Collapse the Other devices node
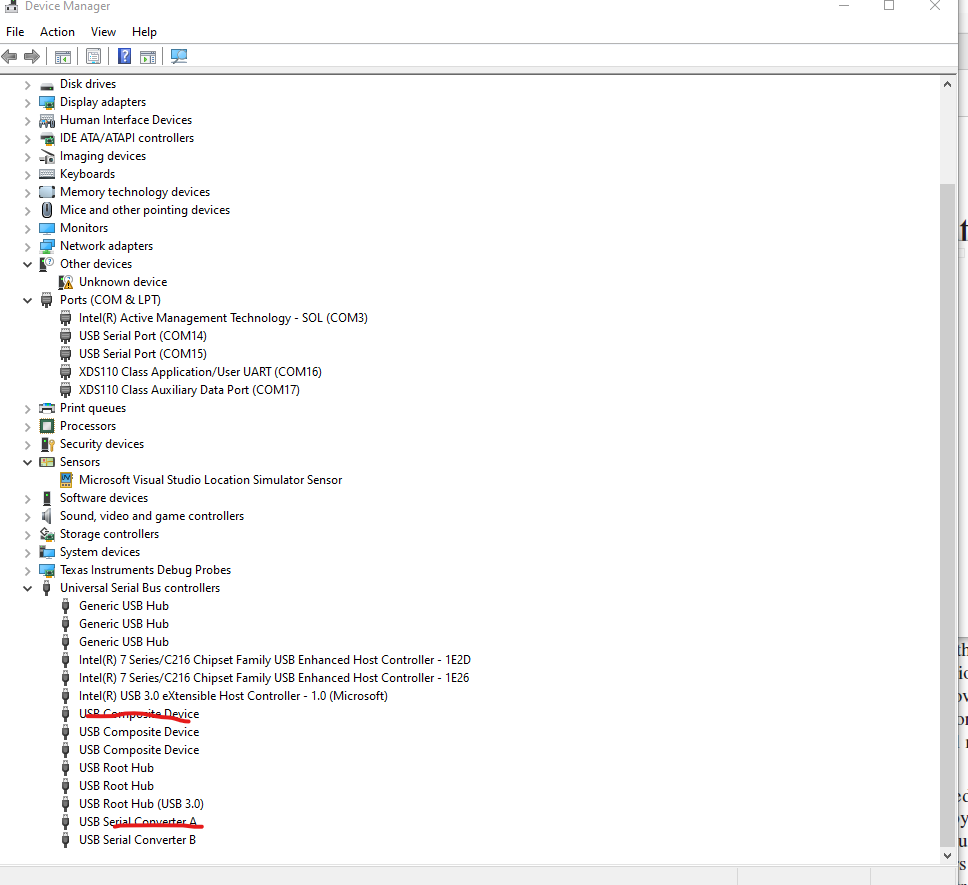The height and width of the screenshot is (885, 968). (x=27, y=265)
